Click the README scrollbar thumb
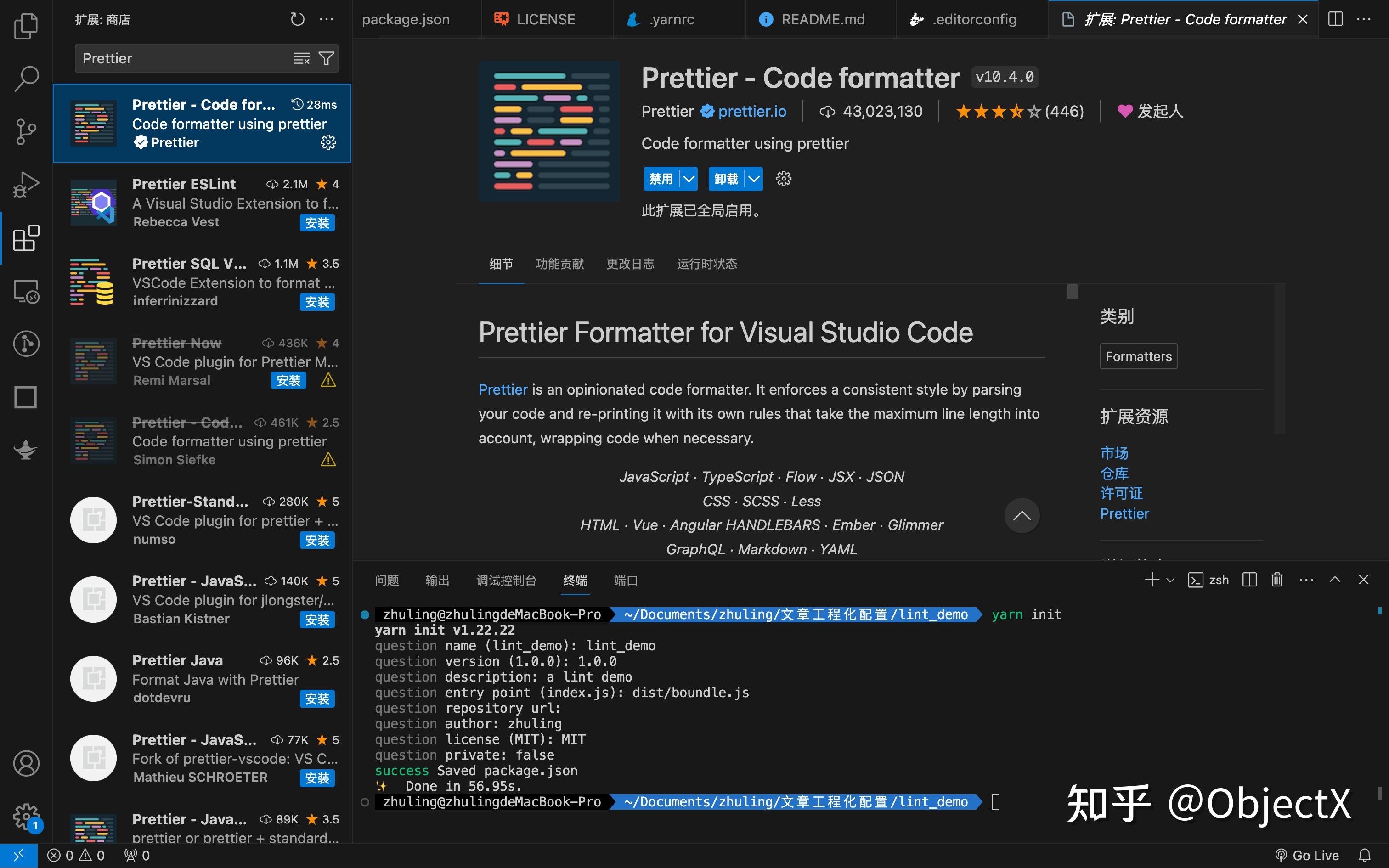1389x868 pixels. click(x=1073, y=292)
